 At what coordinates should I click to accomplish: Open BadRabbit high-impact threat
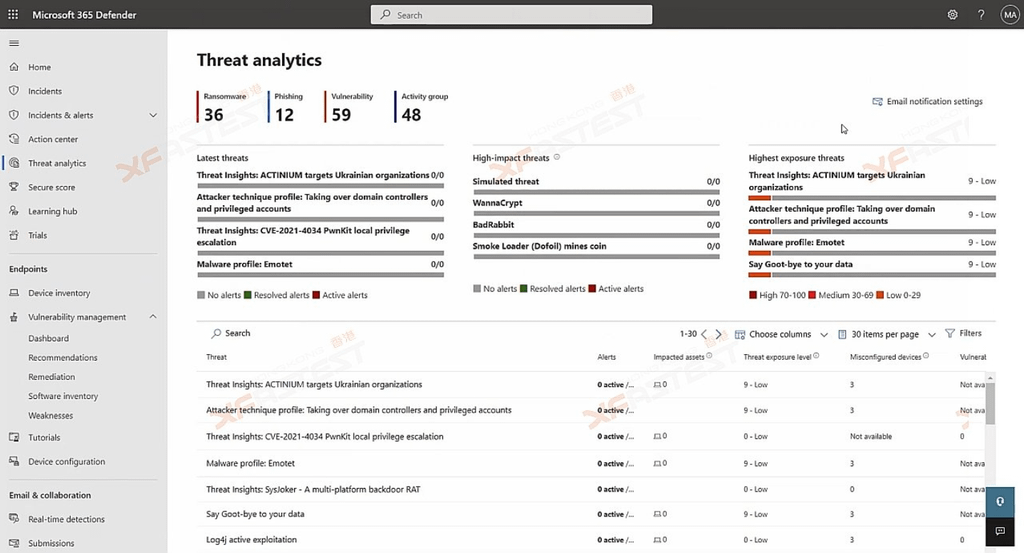pos(493,224)
